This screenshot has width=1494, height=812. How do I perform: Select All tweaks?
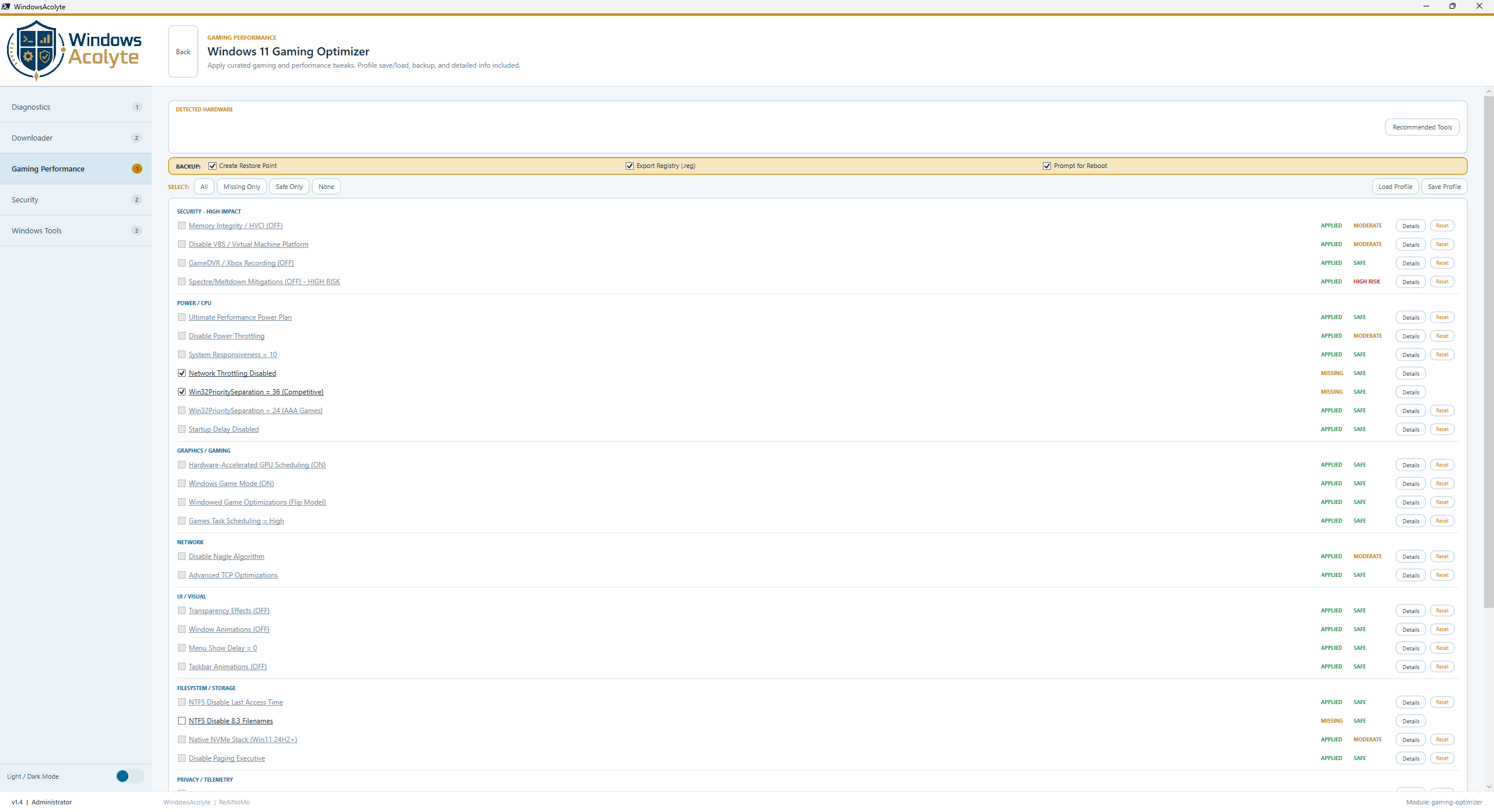click(x=204, y=187)
